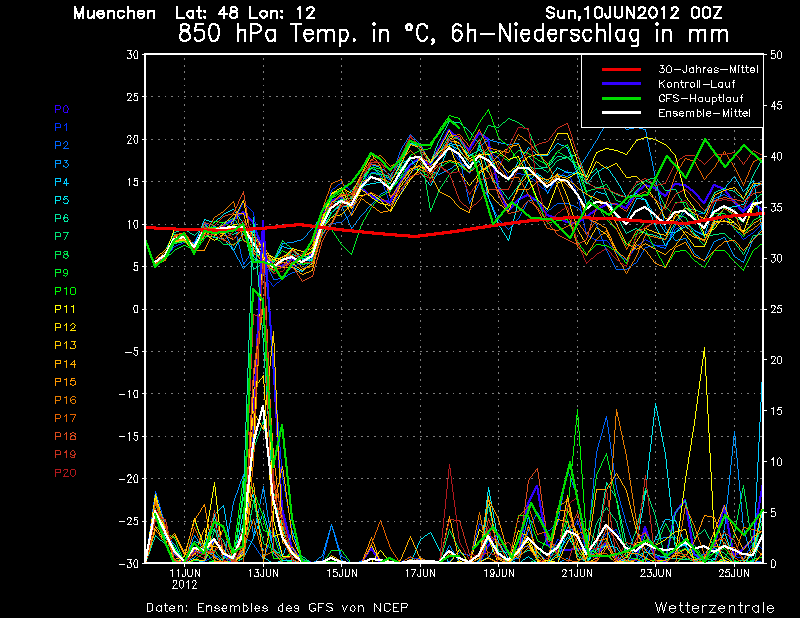Click the left axis value 30
800x618 pixels.
pyautogui.click(x=133, y=55)
